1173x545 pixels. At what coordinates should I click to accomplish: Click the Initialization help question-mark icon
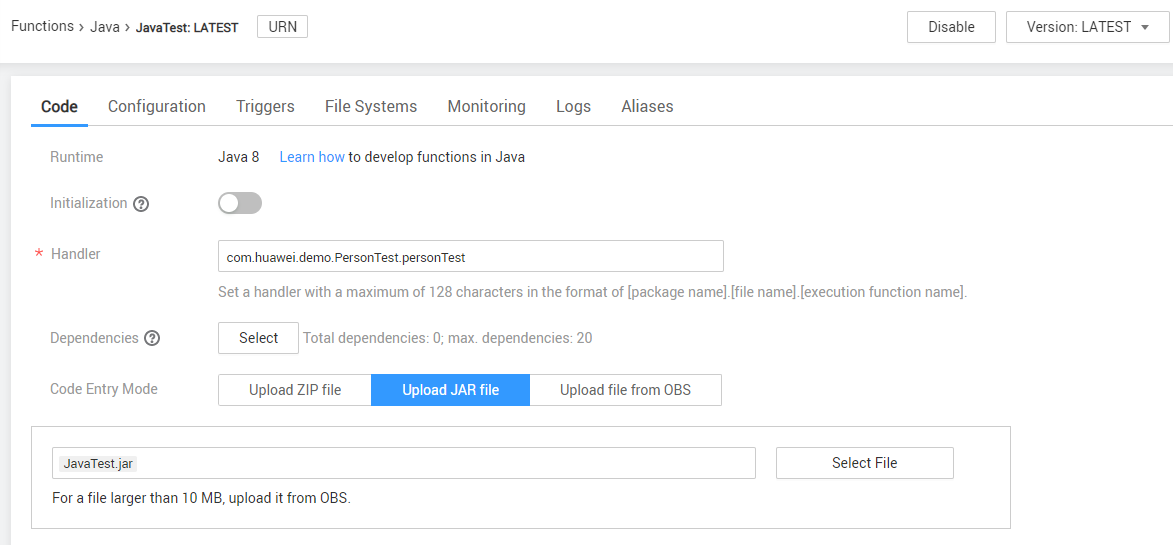[141, 204]
